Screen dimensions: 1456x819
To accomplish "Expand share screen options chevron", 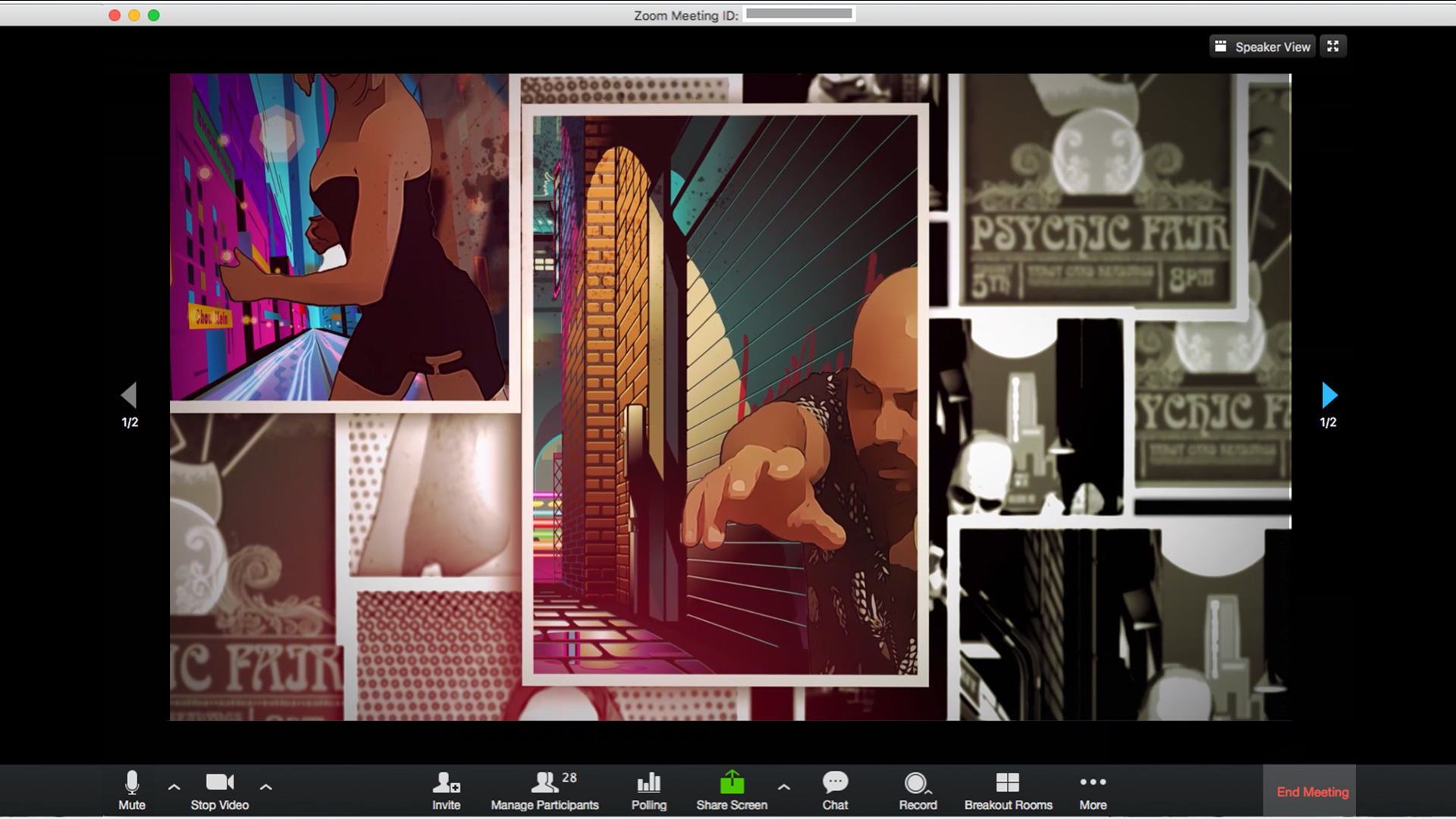I will 784,787.
